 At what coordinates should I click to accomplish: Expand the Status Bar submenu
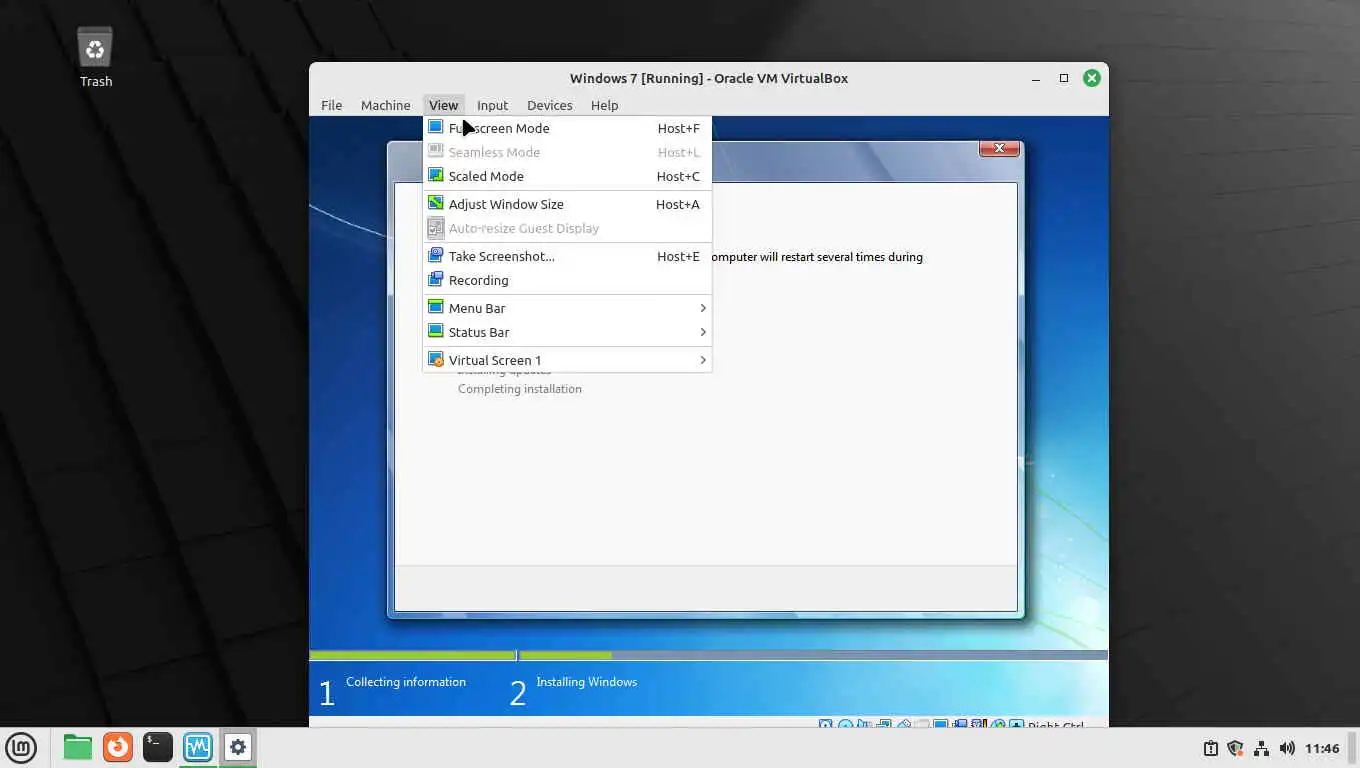pos(567,332)
